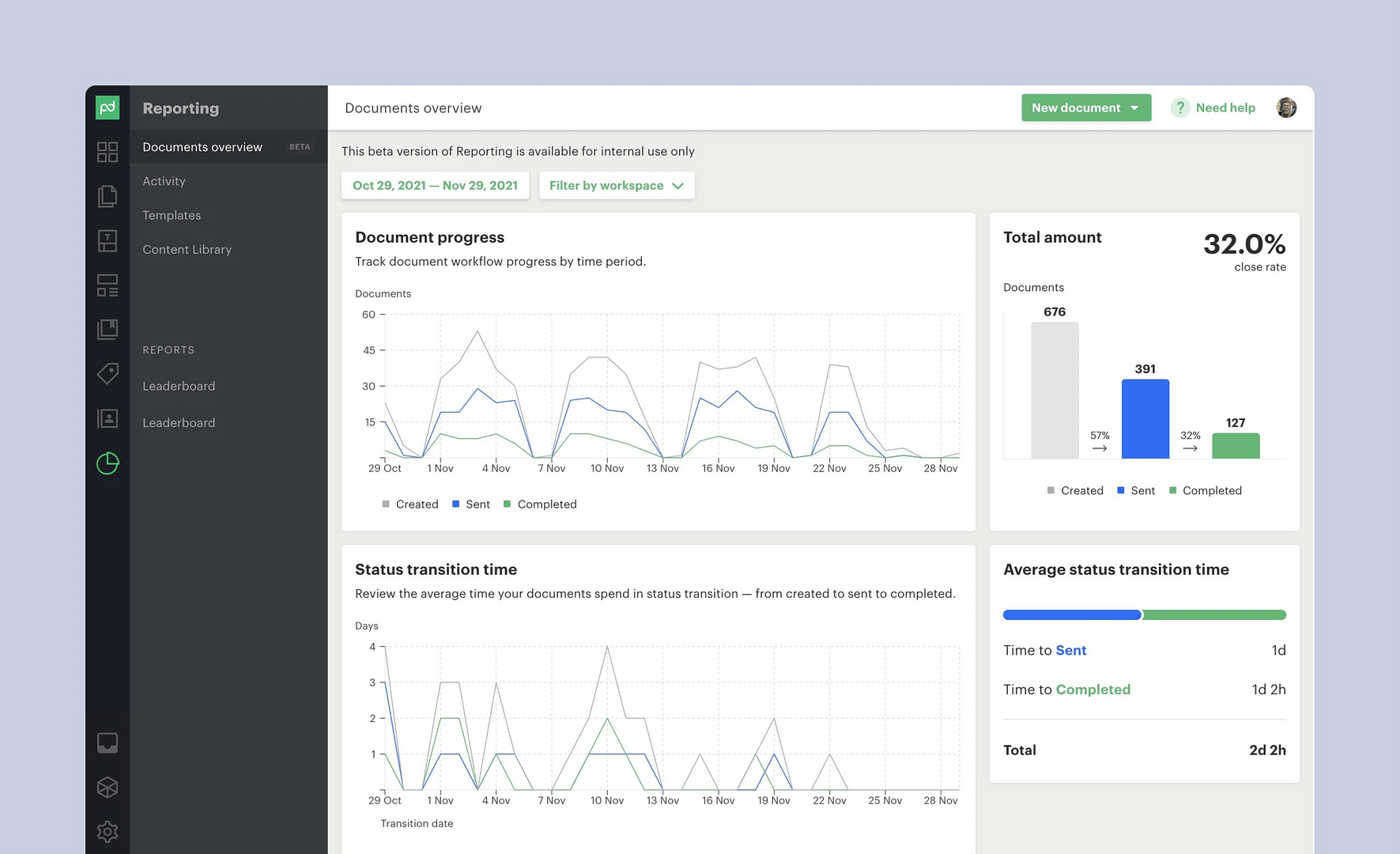Click the Forms icon in the sidebar
Image resolution: width=1400 pixels, height=854 pixels.
[x=108, y=285]
